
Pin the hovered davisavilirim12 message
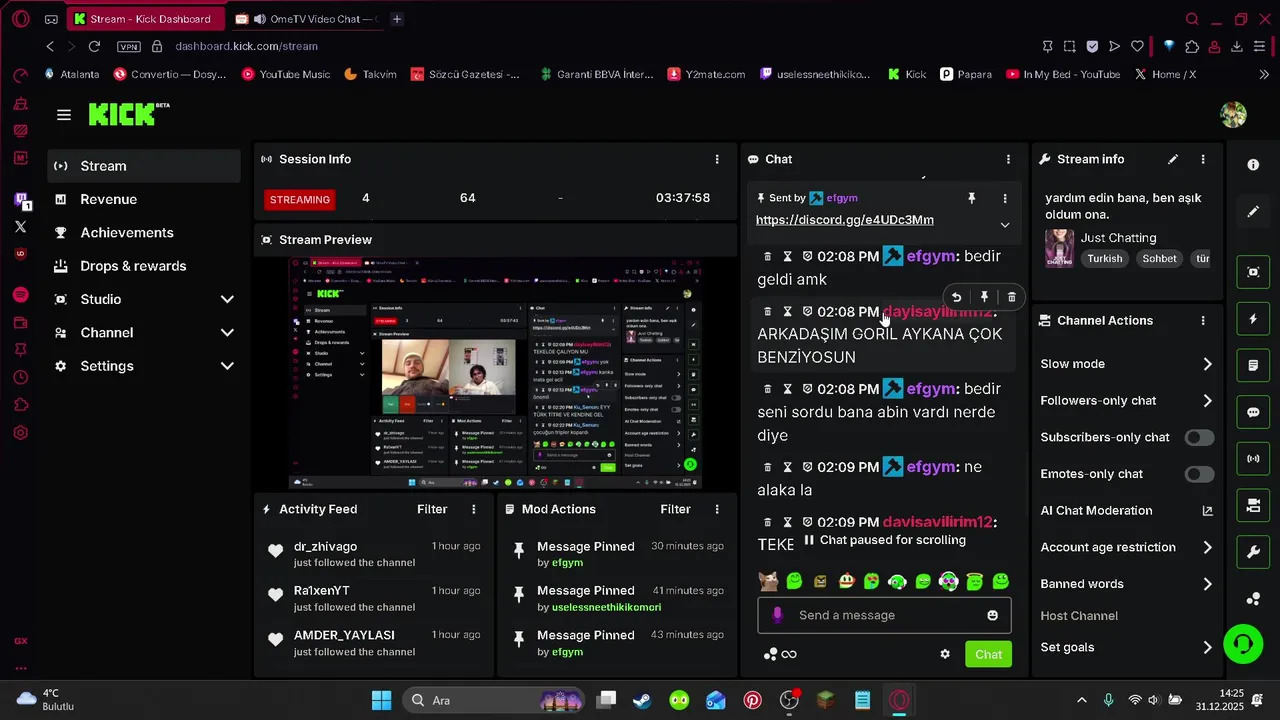pos(984,297)
